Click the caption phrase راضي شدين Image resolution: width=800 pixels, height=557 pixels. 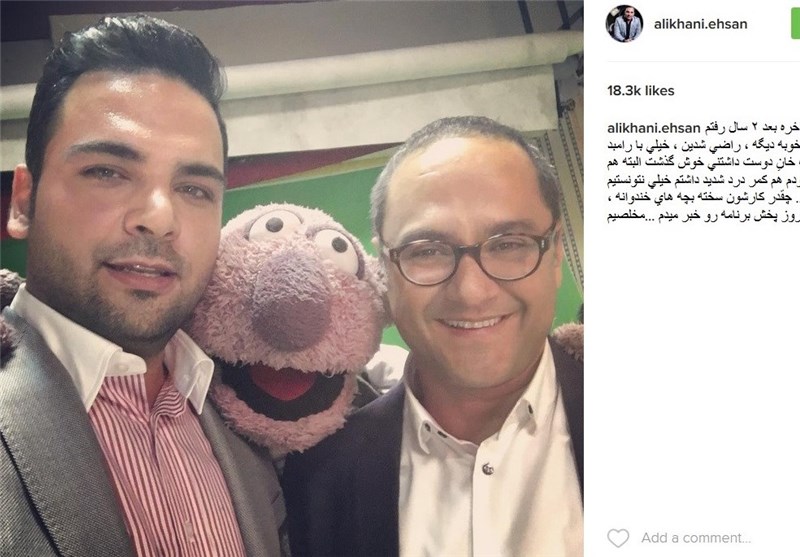[706, 145]
